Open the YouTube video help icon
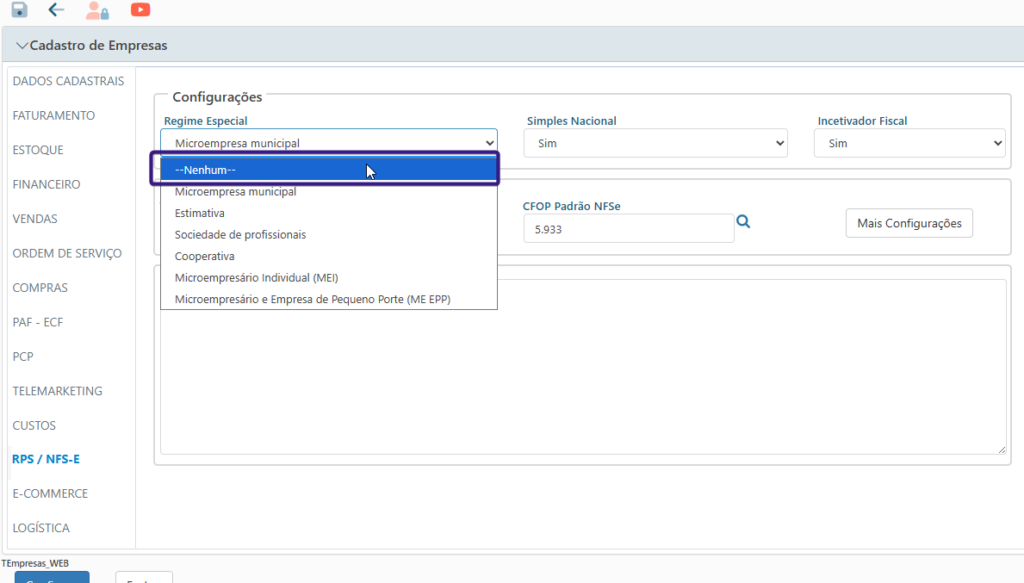1024x583 pixels. coord(141,10)
